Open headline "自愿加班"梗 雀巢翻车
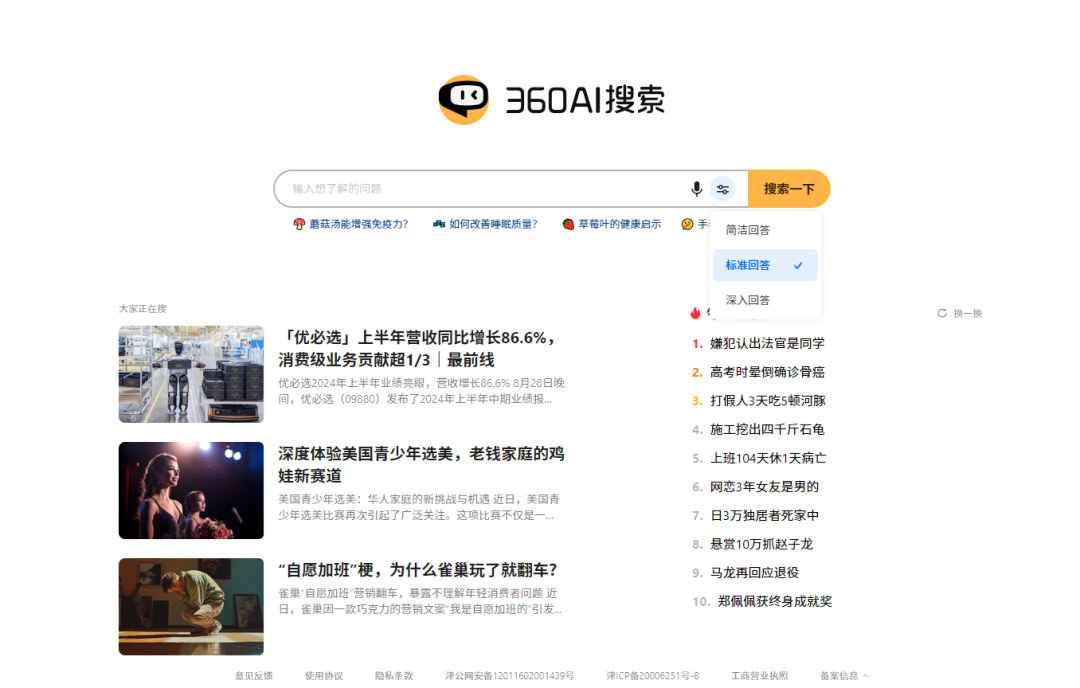The image size is (1080, 688). [418, 570]
